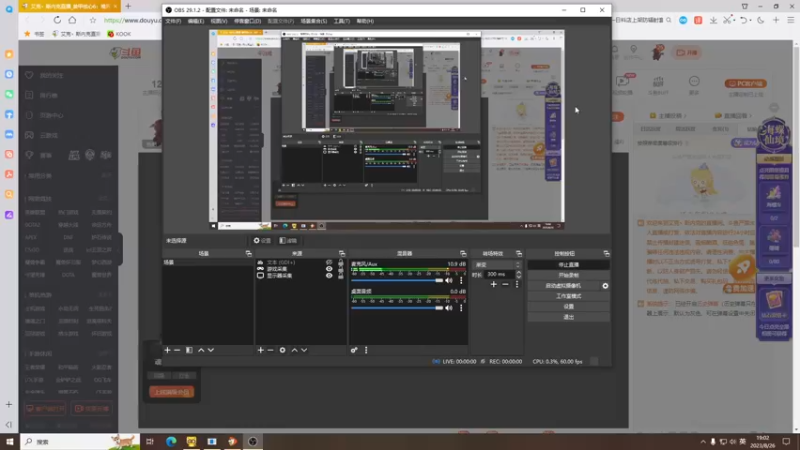
Task: Click the 开始录制 start recording button
Action: pos(568,275)
